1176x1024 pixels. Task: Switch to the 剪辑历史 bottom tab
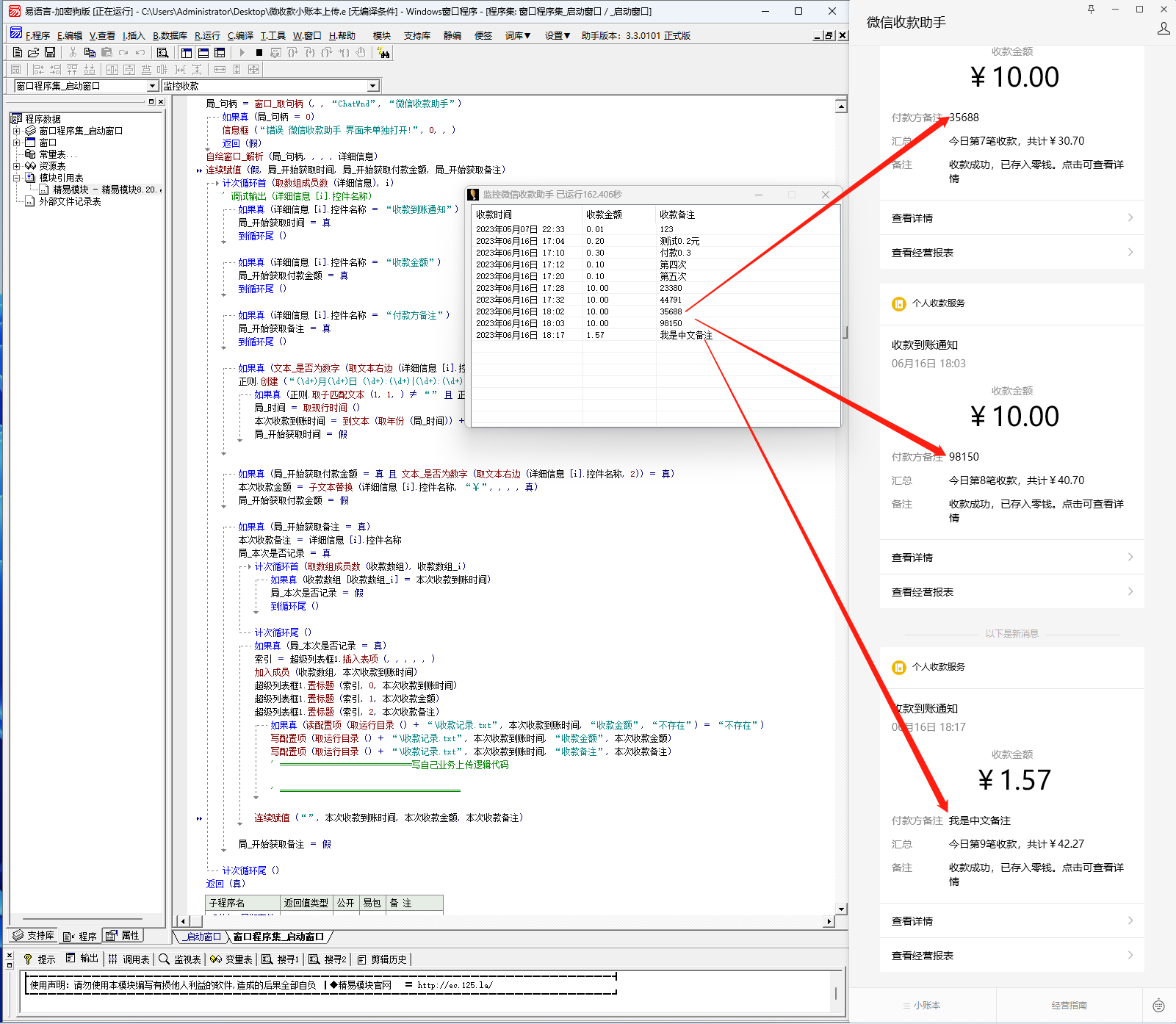(x=382, y=959)
